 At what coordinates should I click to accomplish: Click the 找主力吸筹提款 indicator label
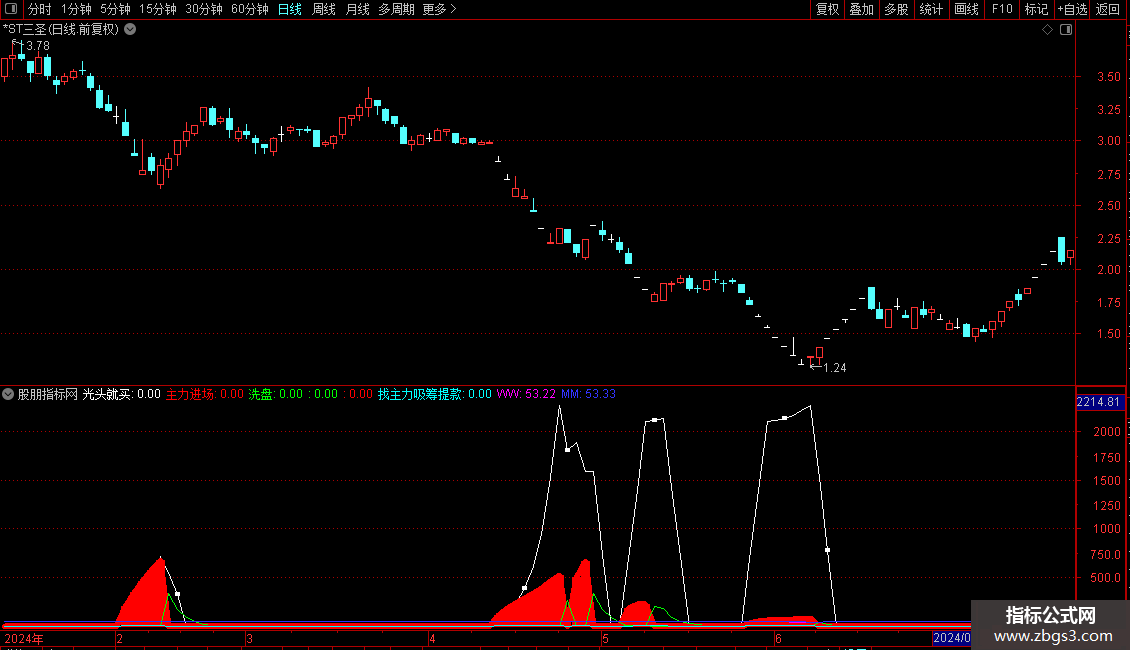(435, 394)
